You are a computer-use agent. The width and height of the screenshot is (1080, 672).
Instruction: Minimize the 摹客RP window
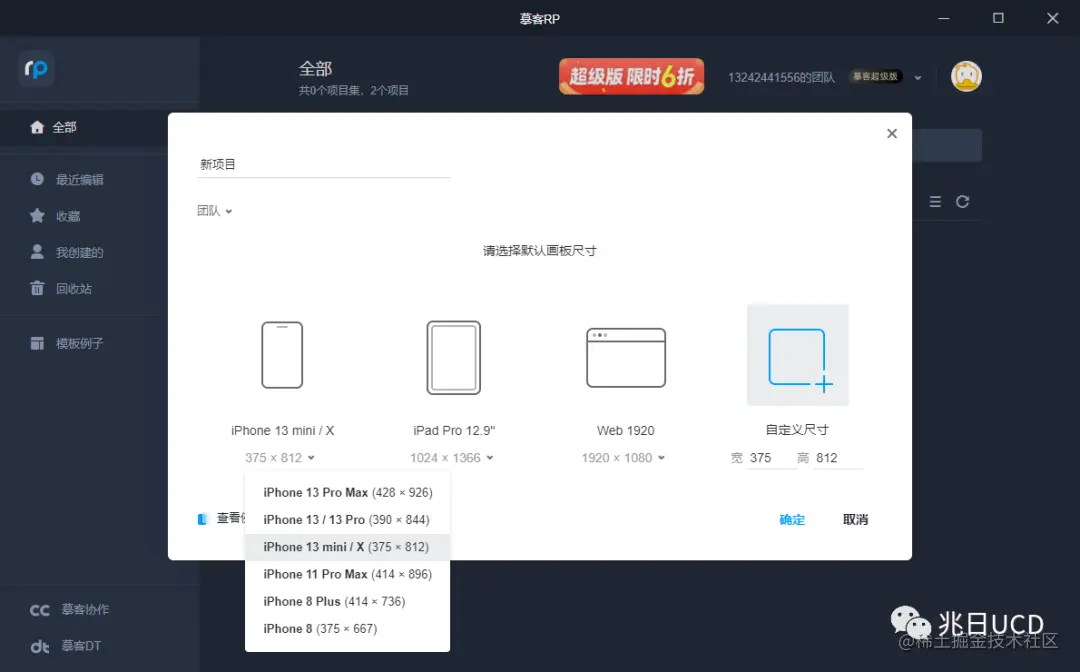click(944, 19)
